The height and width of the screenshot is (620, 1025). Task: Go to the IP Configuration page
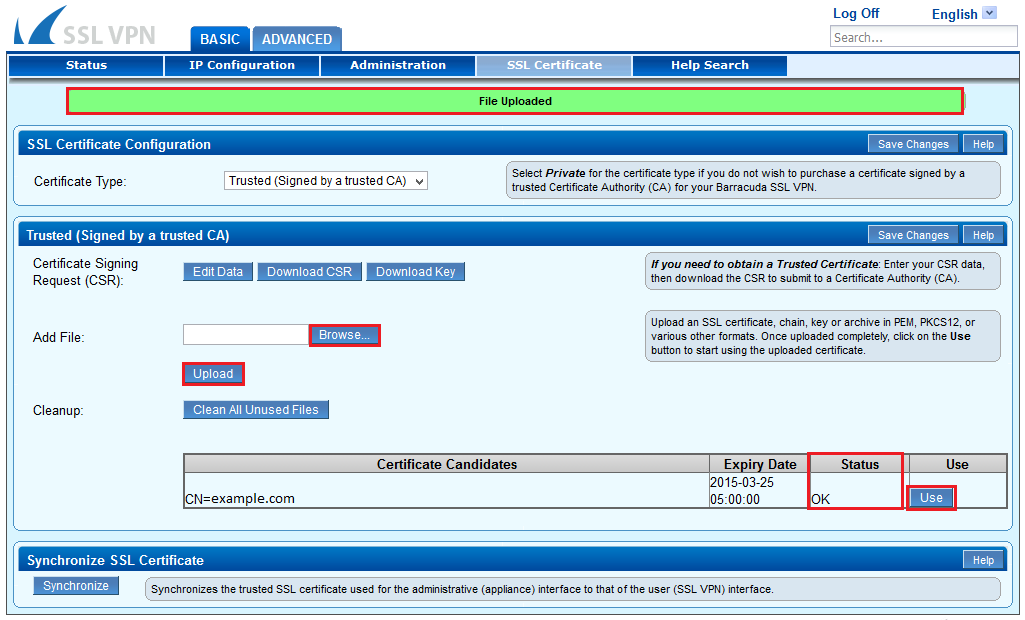(x=242, y=66)
